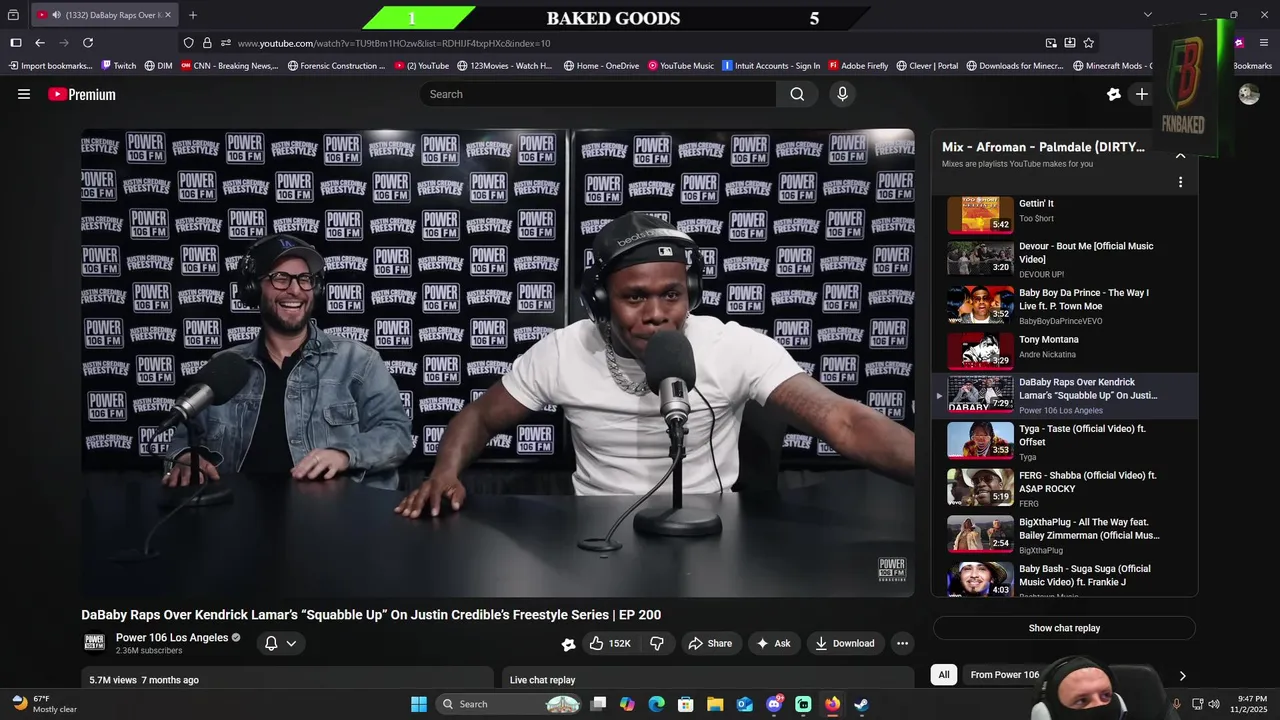This screenshot has width=1280, height=720.
Task: Open the CNN Breaking News bookmark
Action: (x=229, y=66)
